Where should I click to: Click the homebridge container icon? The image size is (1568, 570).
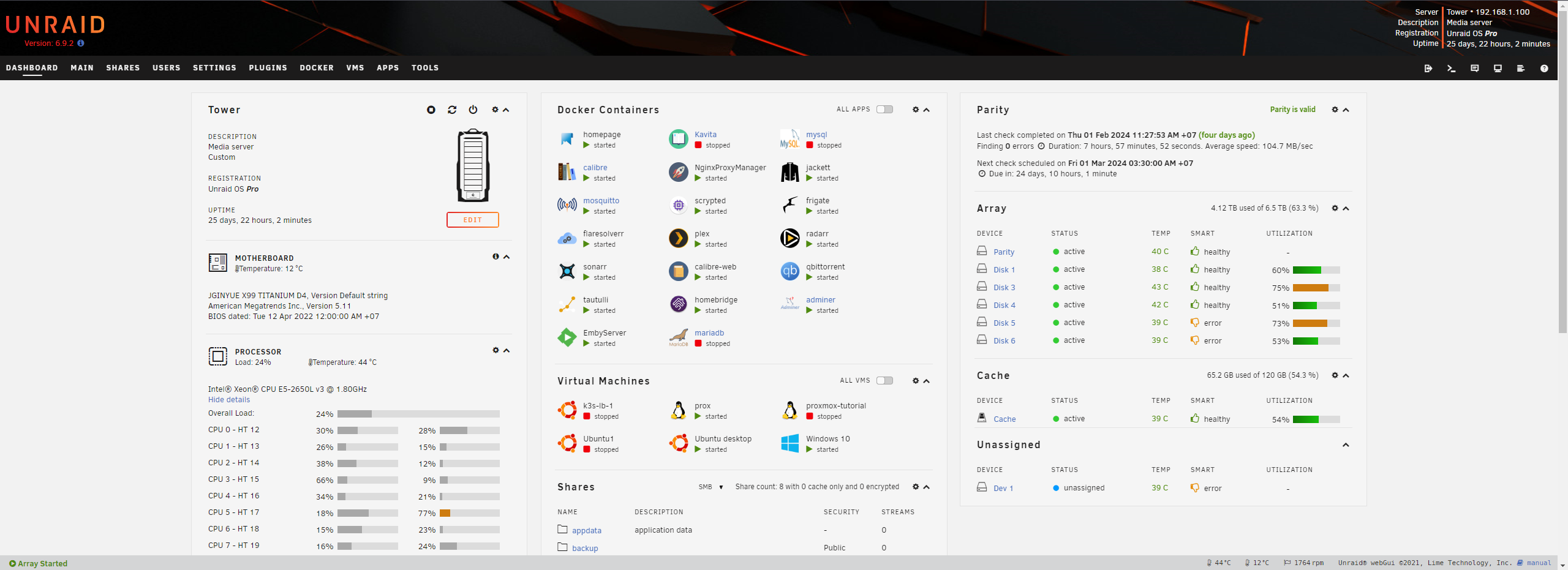pos(679,304)
